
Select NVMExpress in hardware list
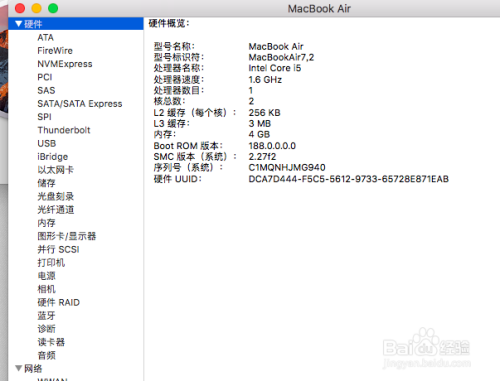pos(65,64)
